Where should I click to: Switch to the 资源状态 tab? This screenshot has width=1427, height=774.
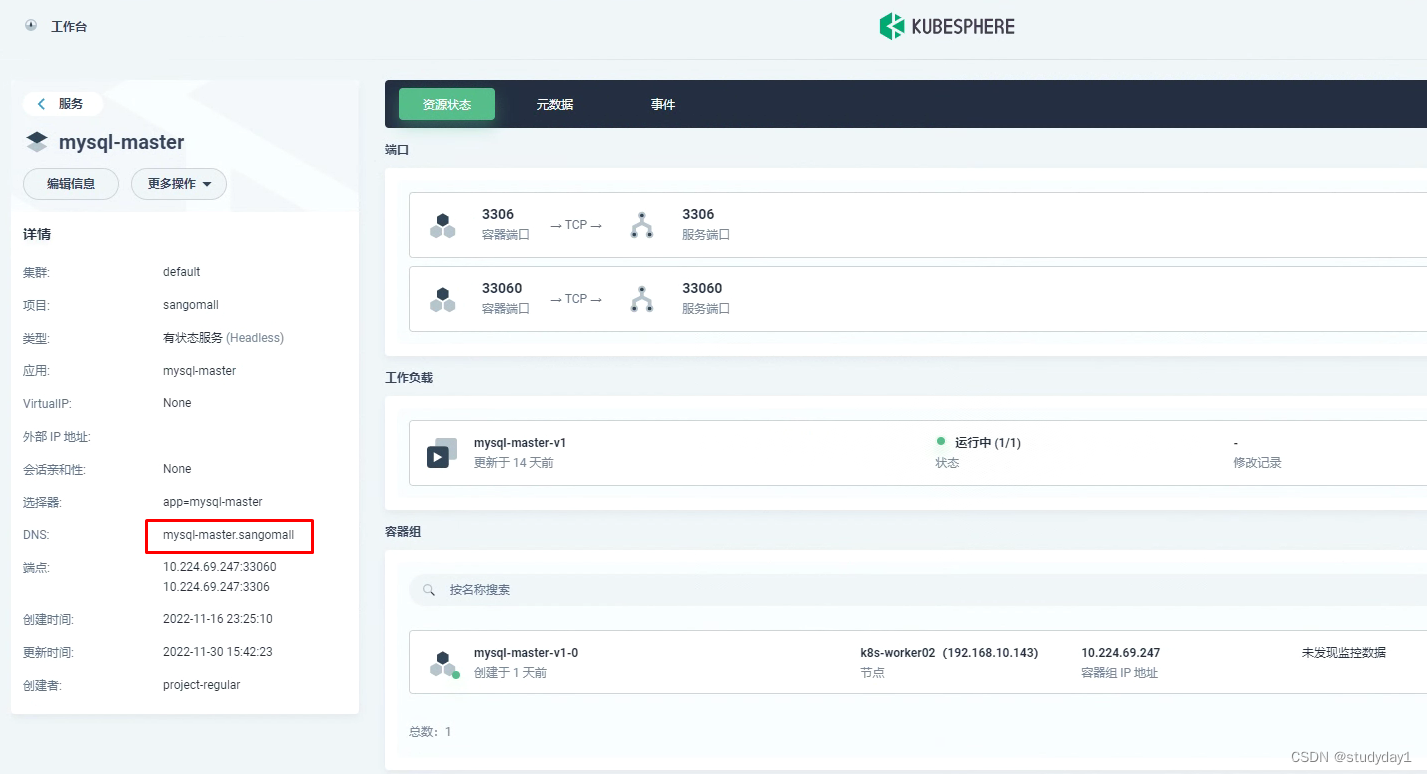(447, 104)
